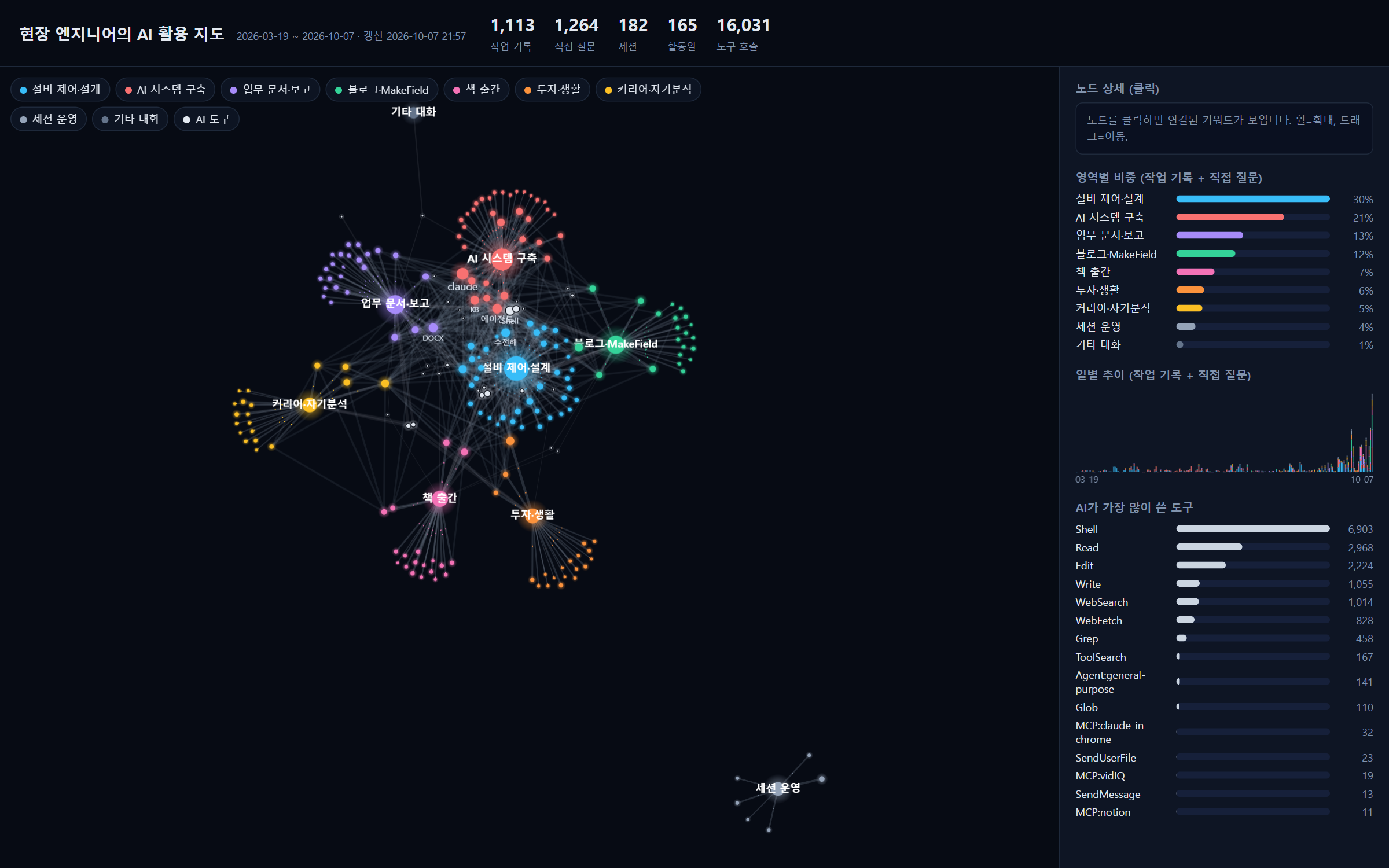Image resolution: width=1389 pixels, height=868 pixels.
Task: Toggle the 기타 대화 legend chip
Action: click(130, 119)
